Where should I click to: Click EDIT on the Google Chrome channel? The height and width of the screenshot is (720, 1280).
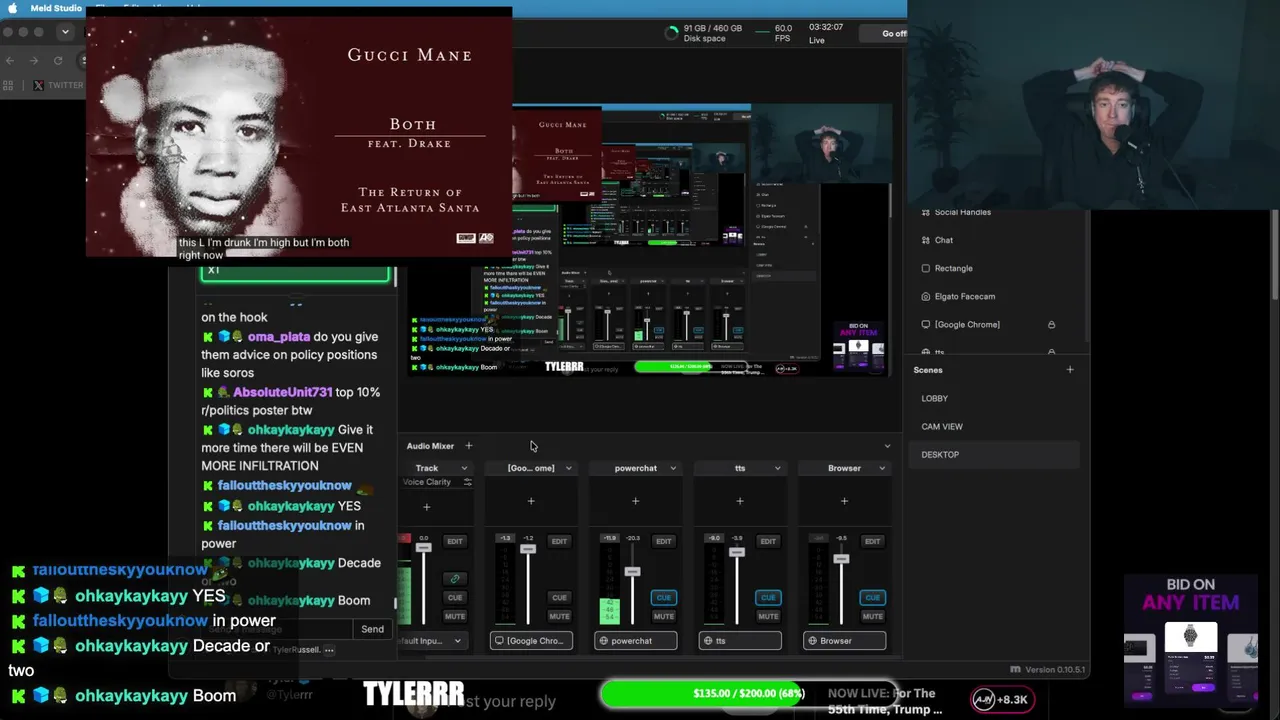[x=559, y=541]
